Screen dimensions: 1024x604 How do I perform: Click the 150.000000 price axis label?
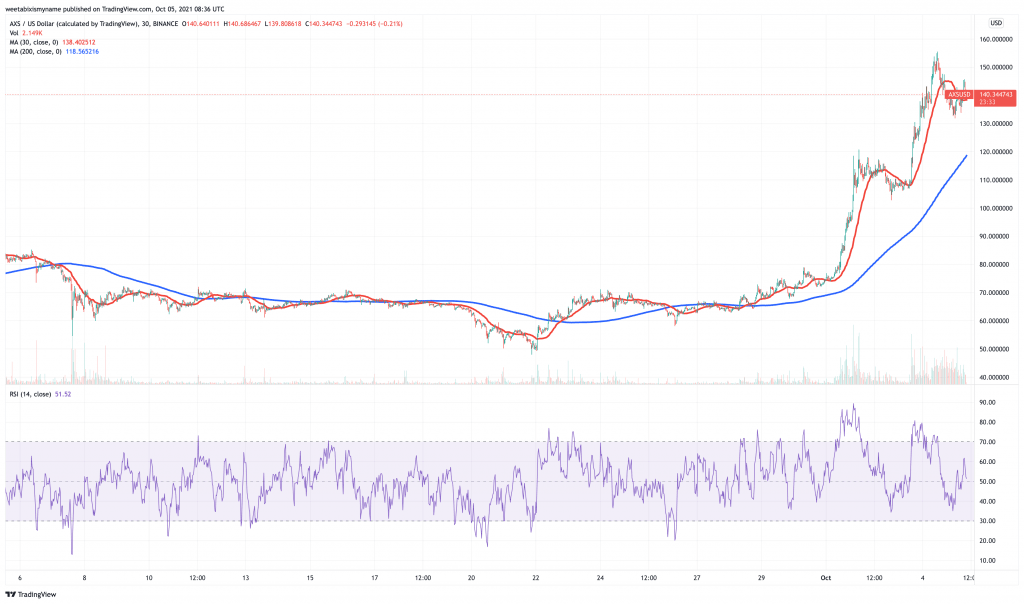[x=995, y=67]
